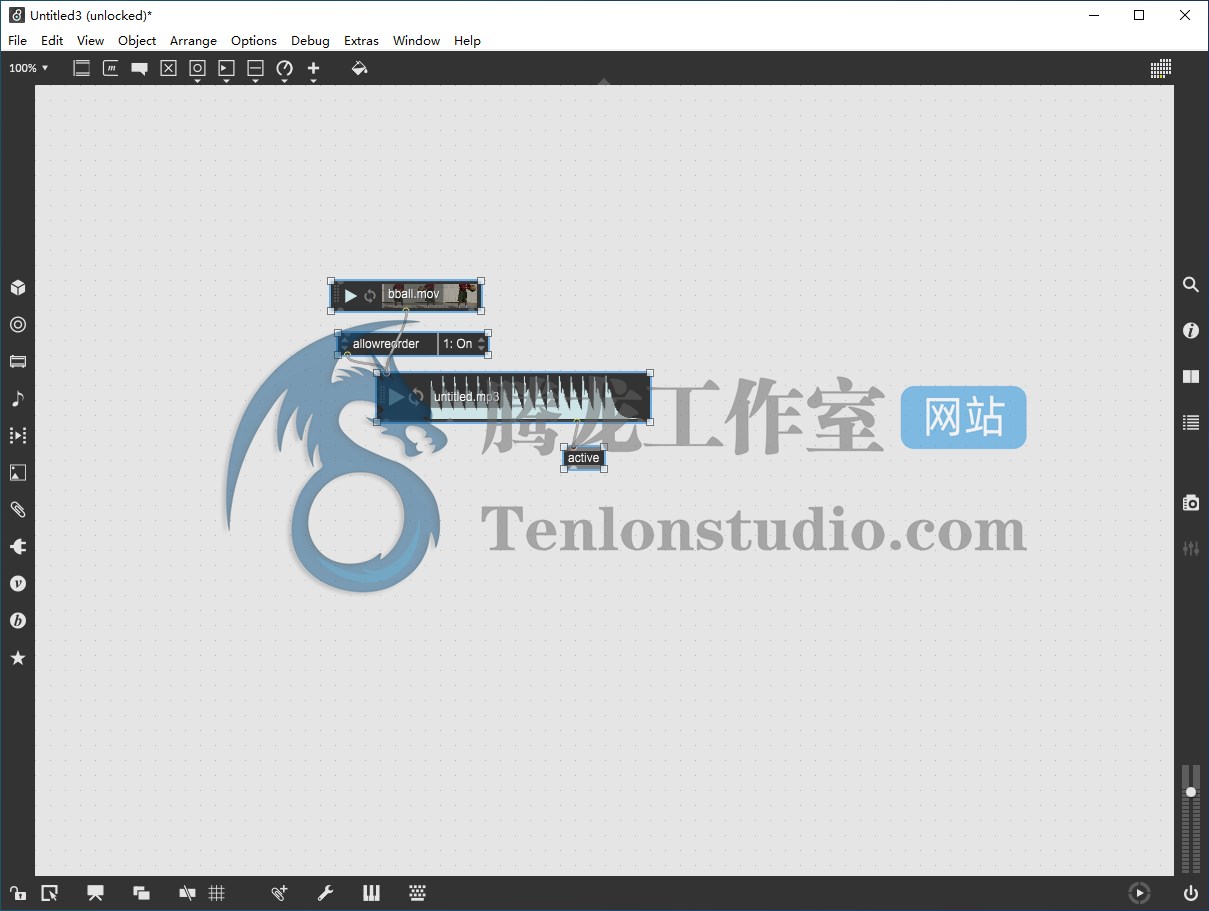Click the Snapshots camera icon
This screenshot has height=911, width=1209.
coord(1191,503)
